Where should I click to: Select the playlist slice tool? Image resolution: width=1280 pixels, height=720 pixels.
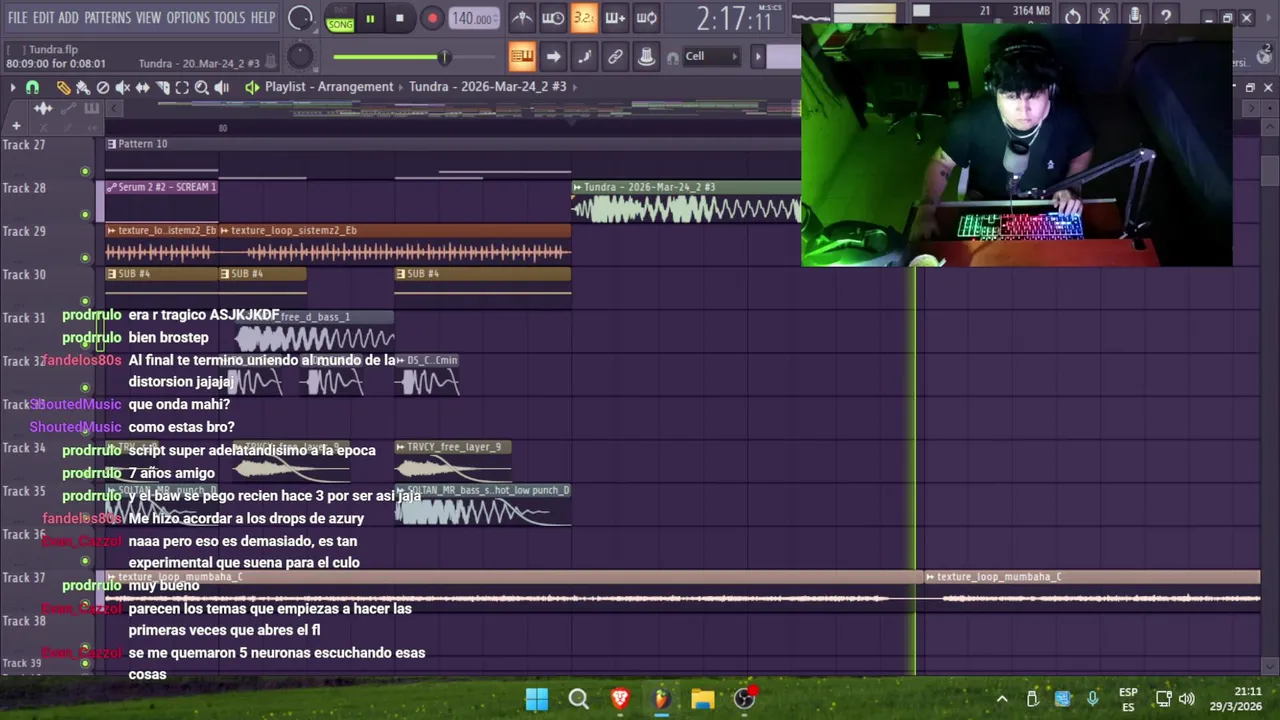click(x=162, y=87)
